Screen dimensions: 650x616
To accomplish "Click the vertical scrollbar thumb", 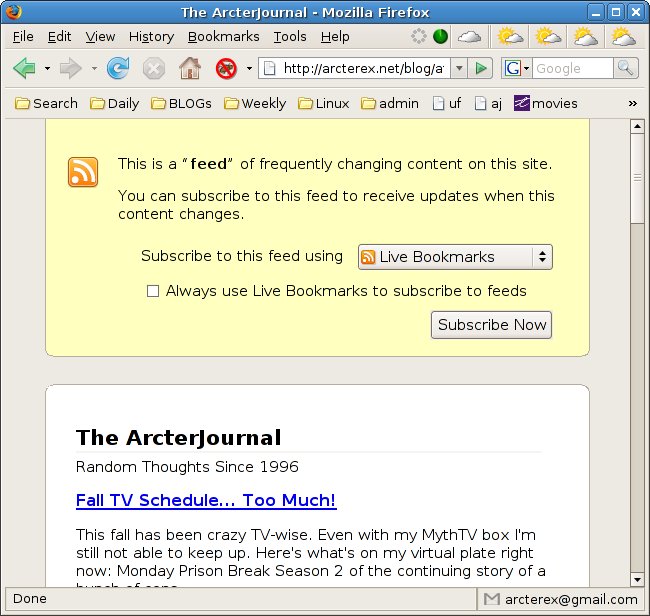I will pos(637,178).
